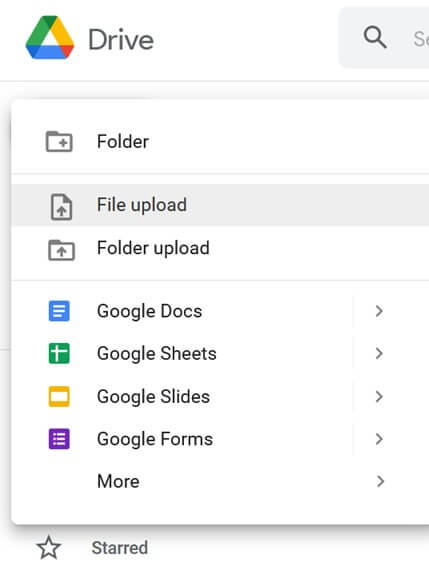Click the green Google Sheets icon
Viewport: 429px width, 574px height.
(x=59, y=353)
